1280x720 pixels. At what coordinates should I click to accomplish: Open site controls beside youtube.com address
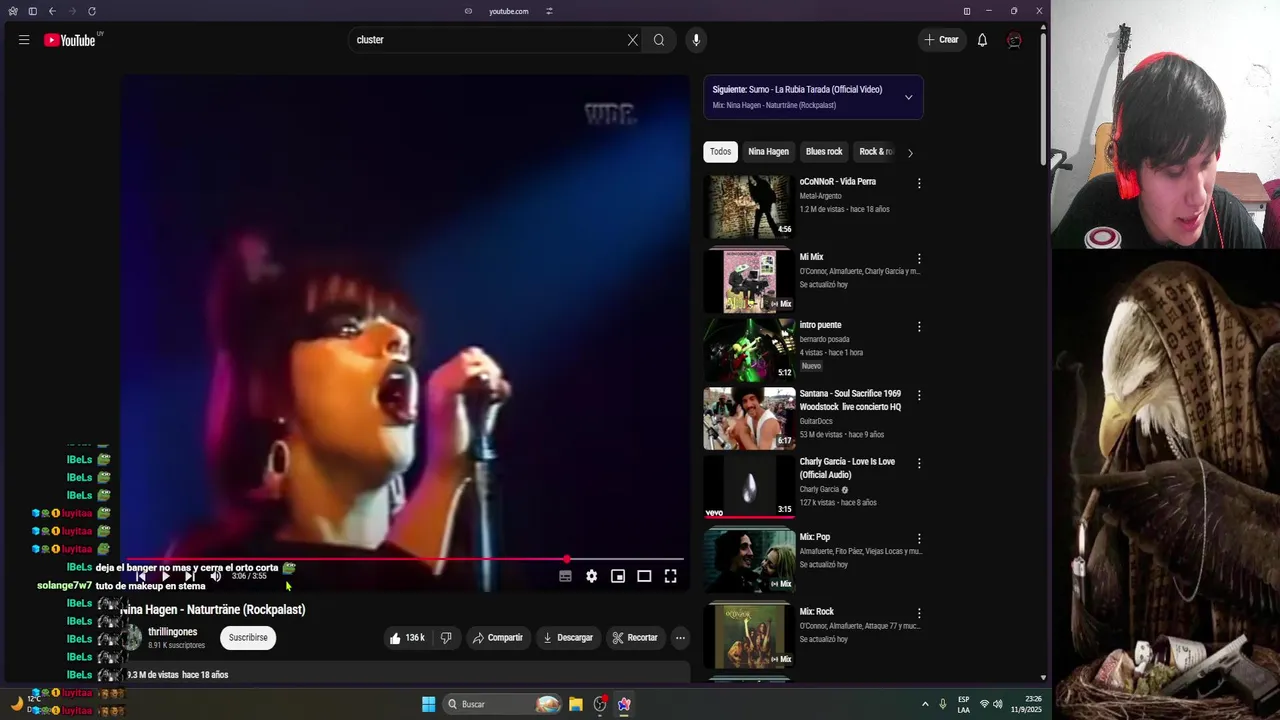tap(549, 11)
